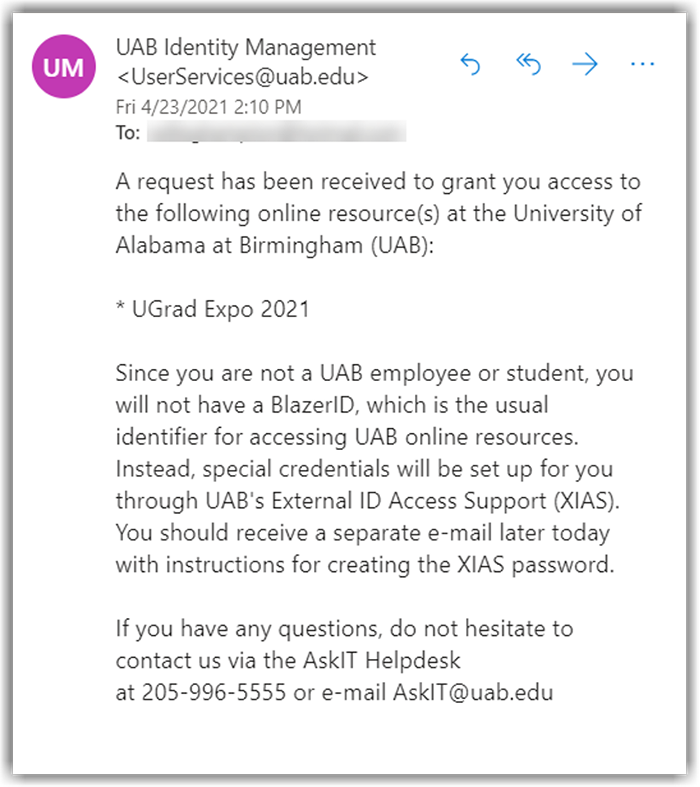Click the Reply arrow icon
Image resolution: width=700 pixels, height=787 pixels.
pos(470,65)
